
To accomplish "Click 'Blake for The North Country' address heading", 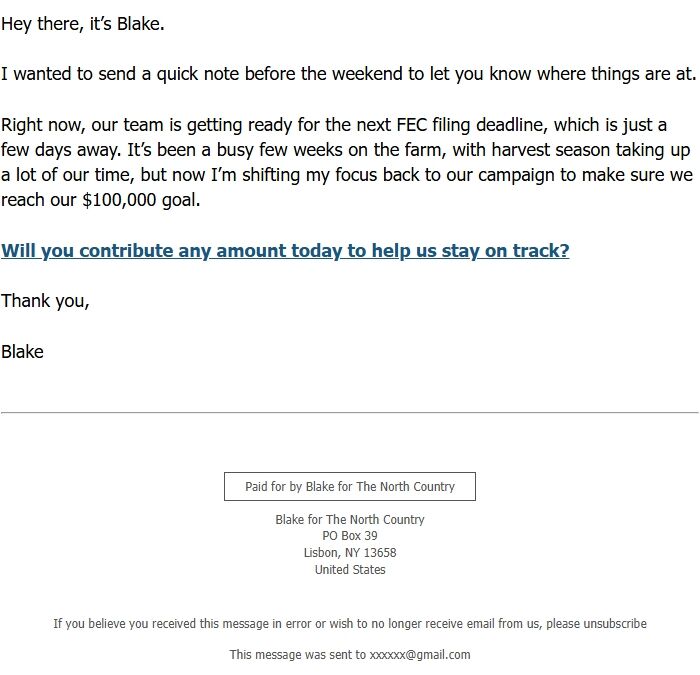I will coord(350,520).
